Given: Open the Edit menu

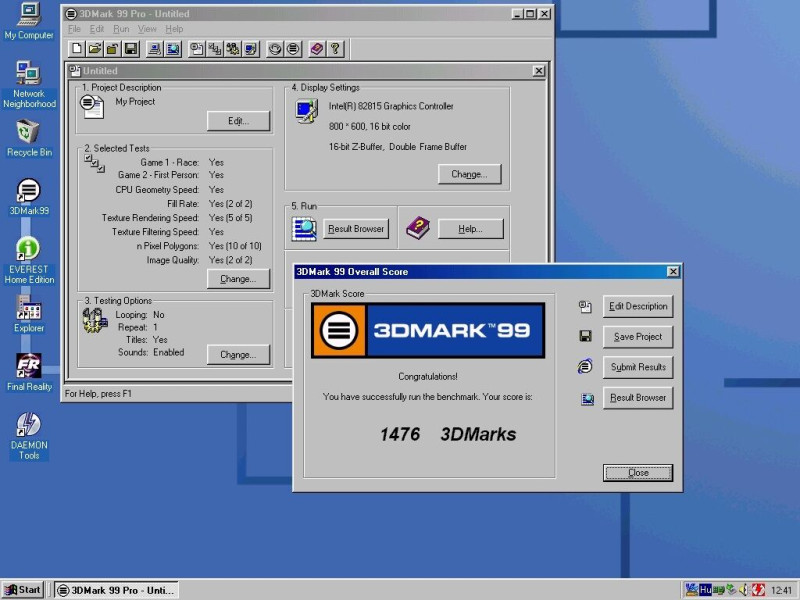Looking at the screenshot, I should click(x=96, y=29).
